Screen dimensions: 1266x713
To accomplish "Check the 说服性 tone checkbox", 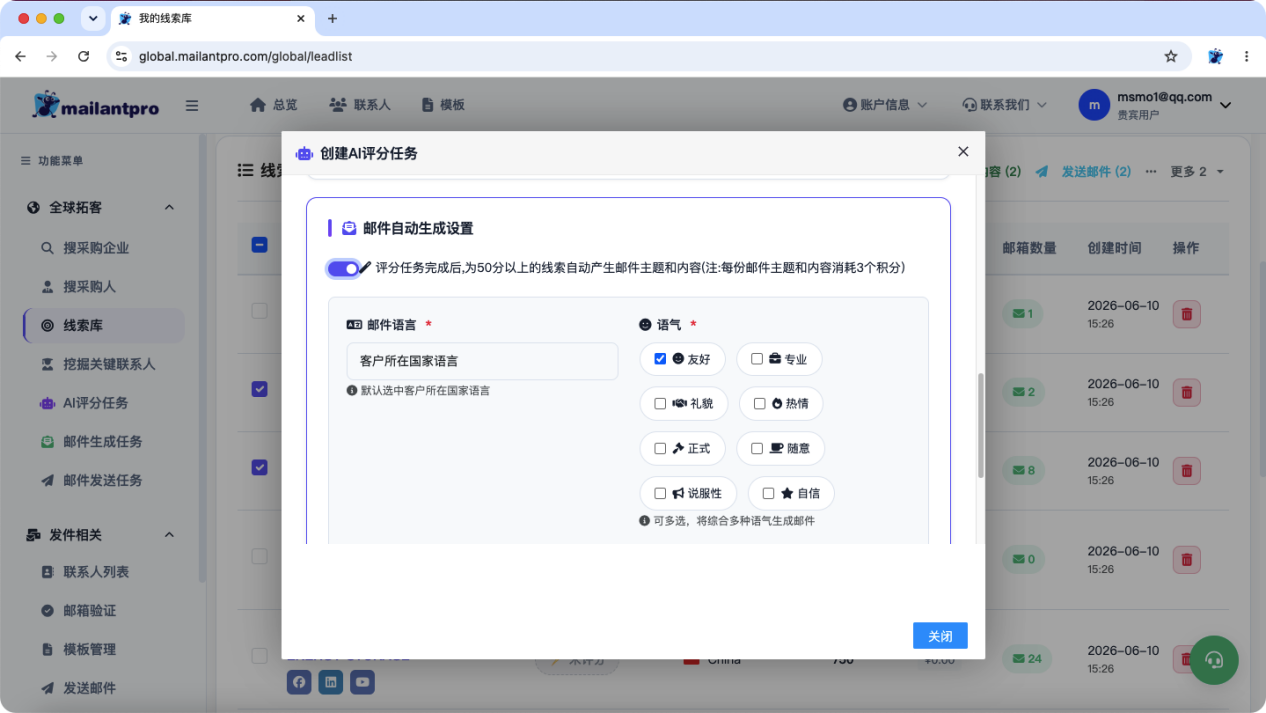I will [660, 493].
